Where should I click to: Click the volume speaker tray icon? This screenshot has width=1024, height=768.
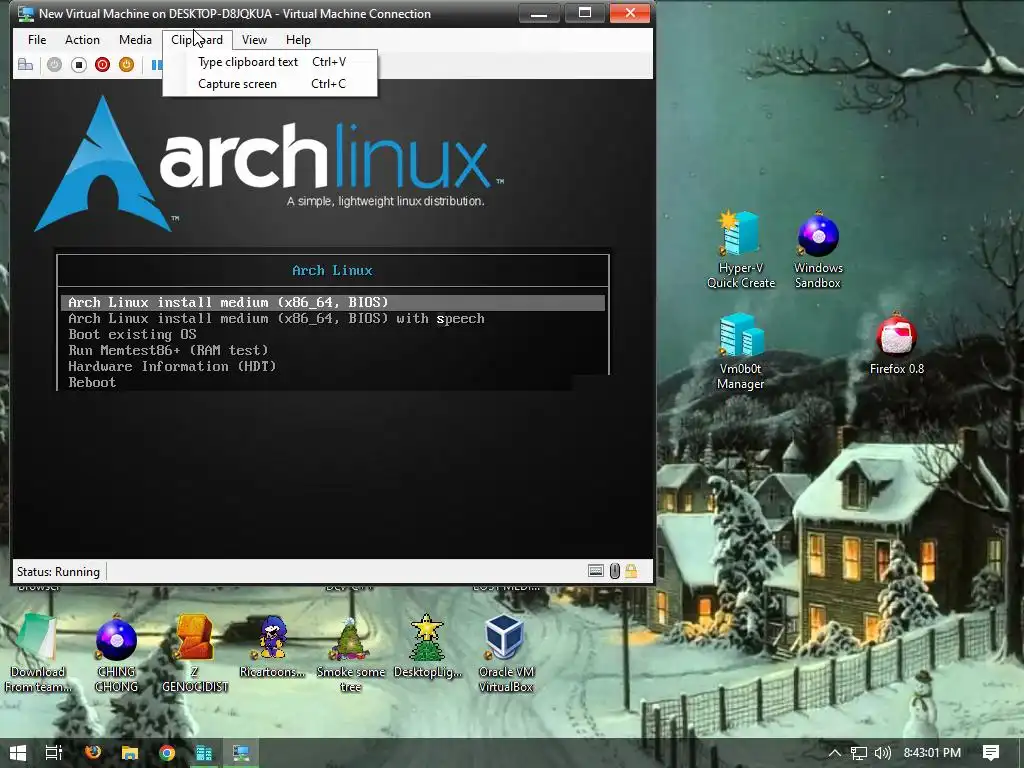click(x=882, y=753)
